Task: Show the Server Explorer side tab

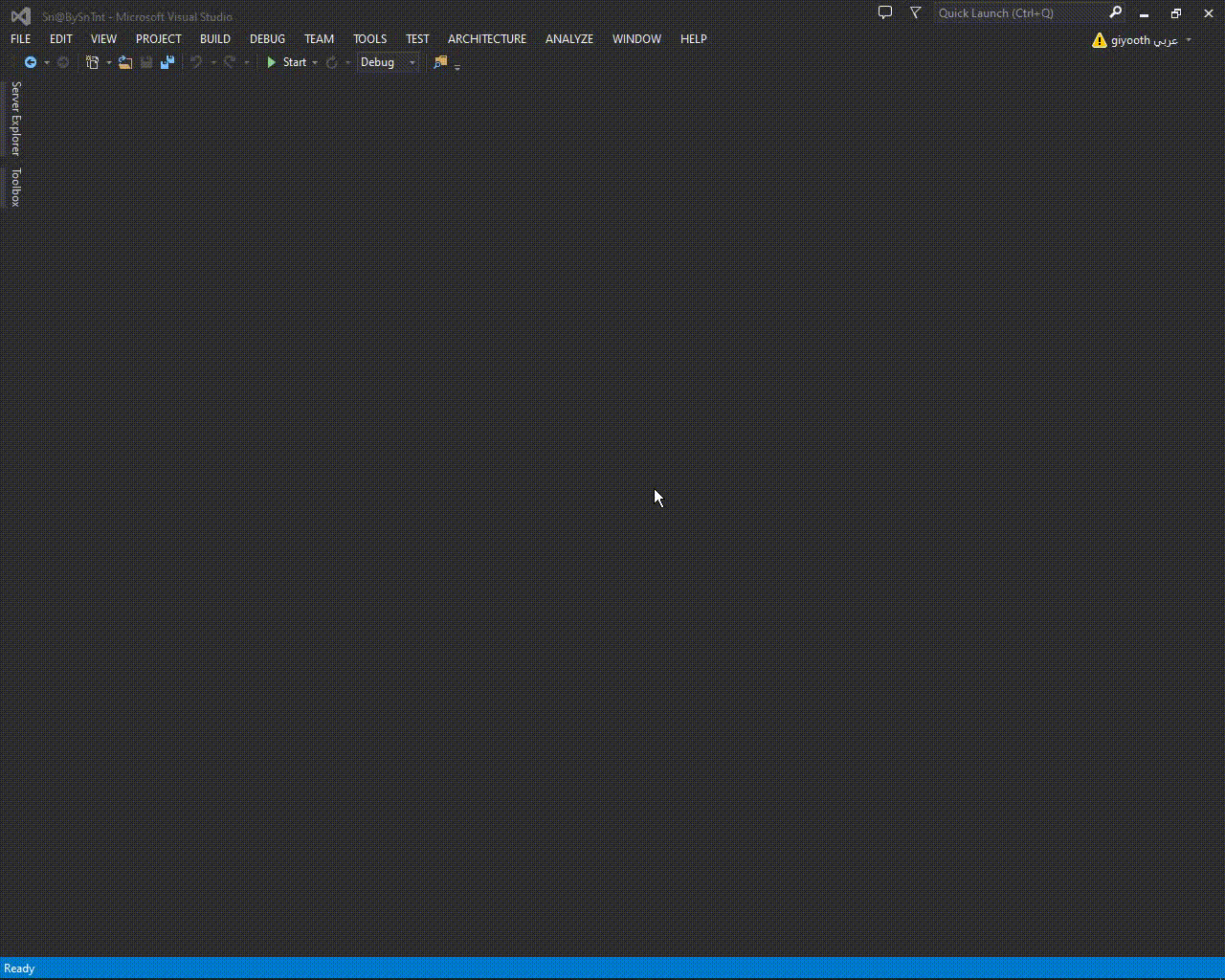Action: tap(15, 118)
